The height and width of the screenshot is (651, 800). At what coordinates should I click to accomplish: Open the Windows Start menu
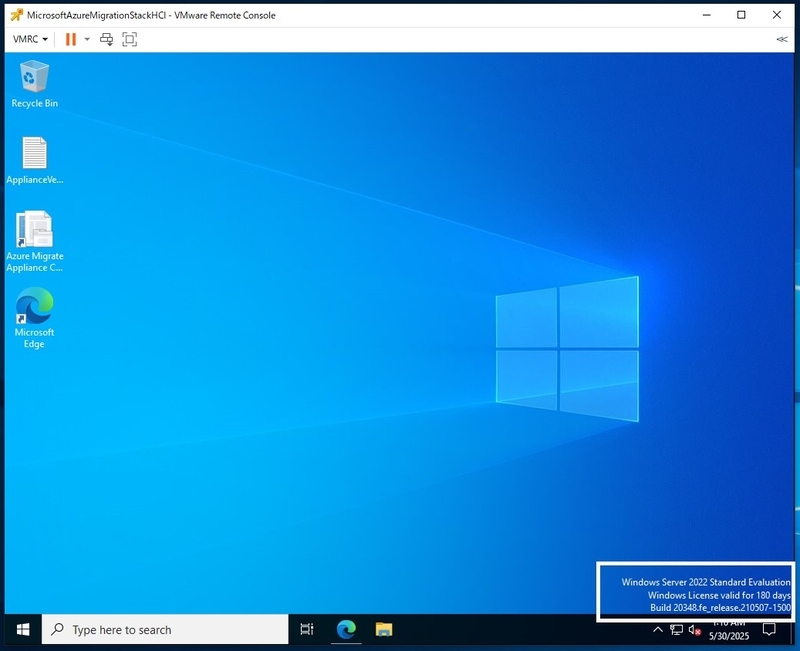[x=23, y=630]
